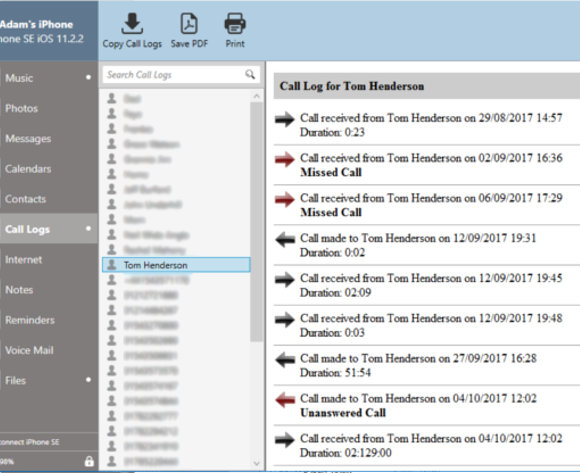This screenshot has height=473, width=580.
Task: Open the Voice Mail section
Action: coord(49,350)
